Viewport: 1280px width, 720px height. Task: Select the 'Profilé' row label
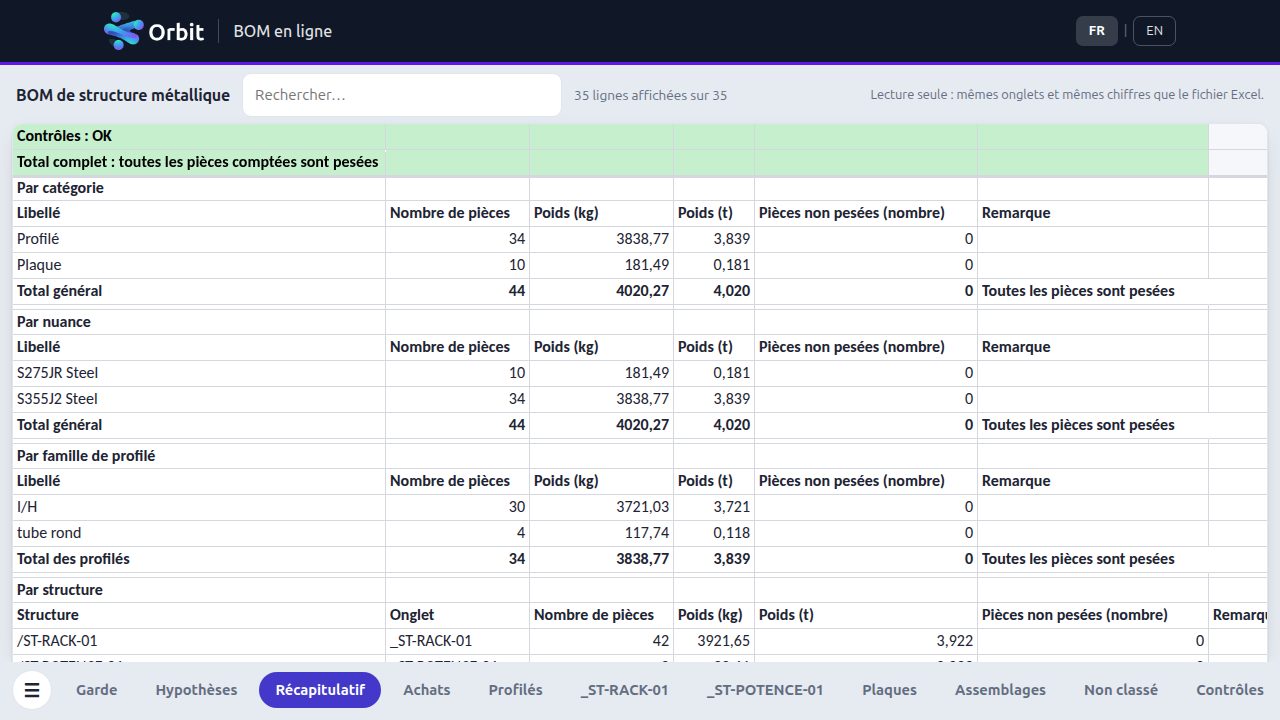point(199,239)
